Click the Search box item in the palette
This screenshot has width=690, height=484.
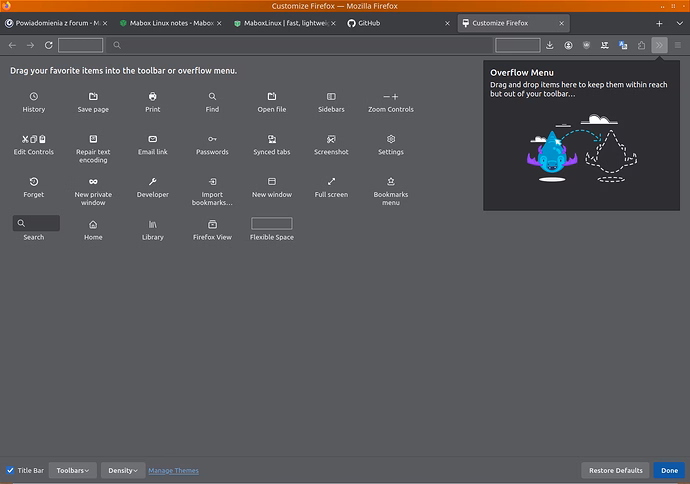tap(36, 224)
